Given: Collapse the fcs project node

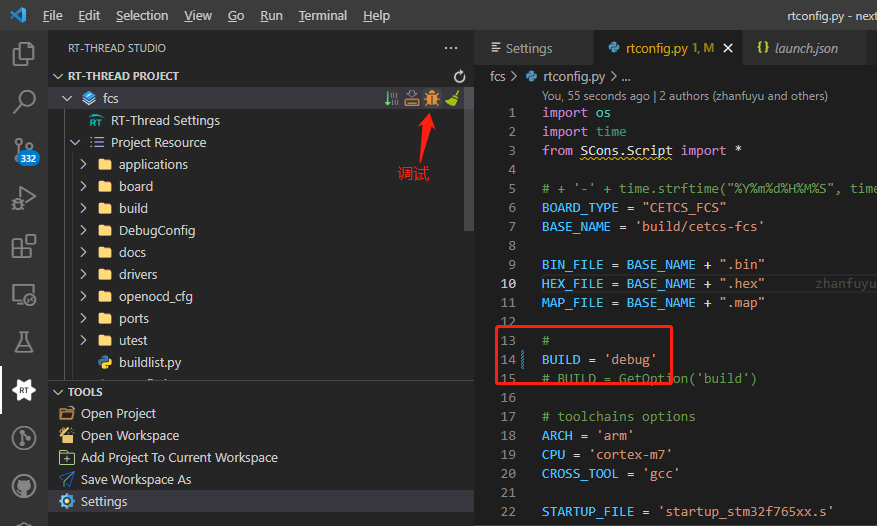Looking at the screenshot, I should pyautogui.click(x=68, y=98).
